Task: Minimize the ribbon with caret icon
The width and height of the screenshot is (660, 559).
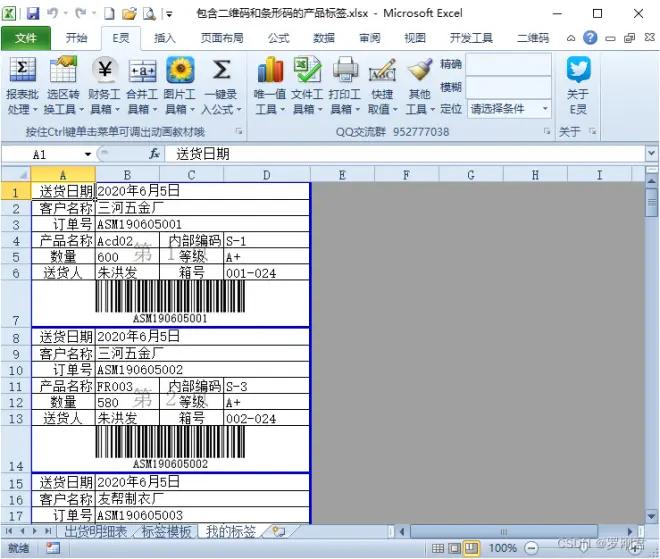Action: coord(571,38)
